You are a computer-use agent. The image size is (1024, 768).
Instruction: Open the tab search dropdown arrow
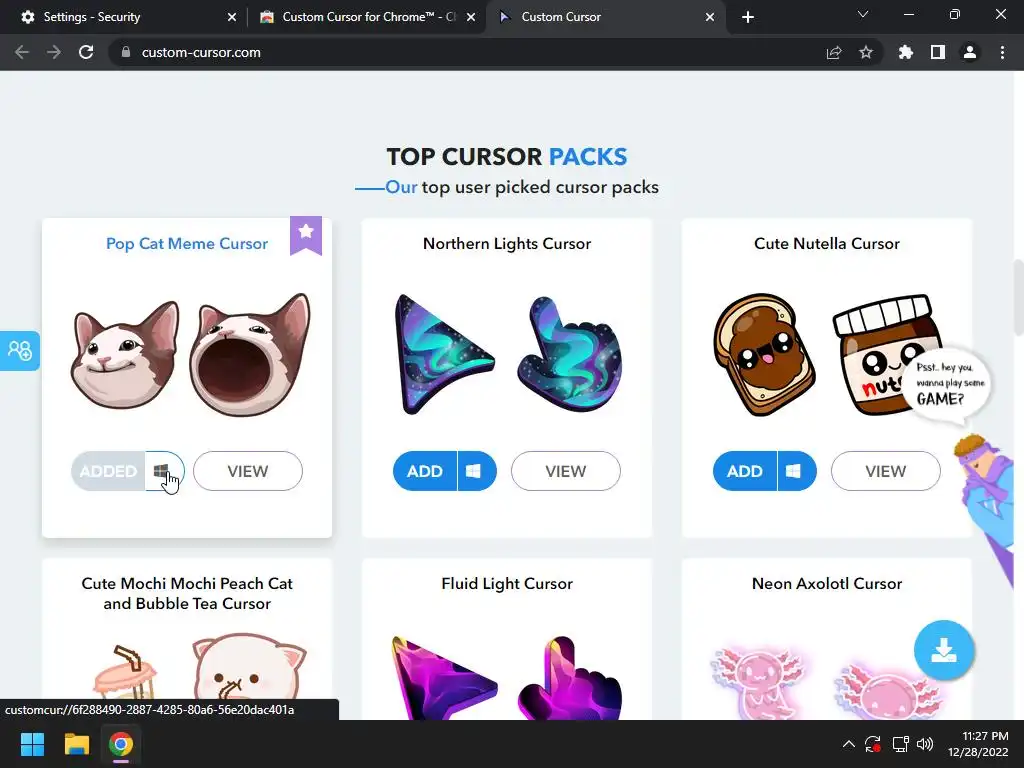863,14
